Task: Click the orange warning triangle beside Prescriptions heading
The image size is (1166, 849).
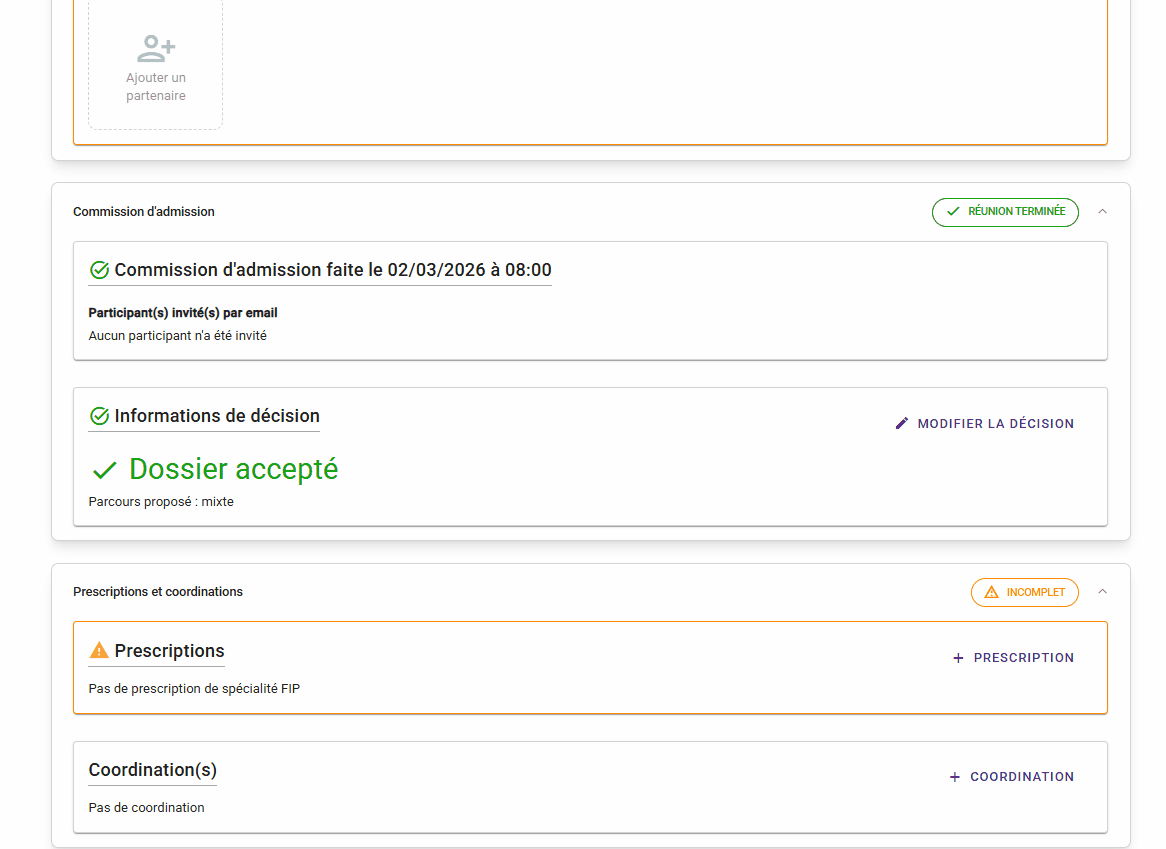Action: tap(99, 651)
